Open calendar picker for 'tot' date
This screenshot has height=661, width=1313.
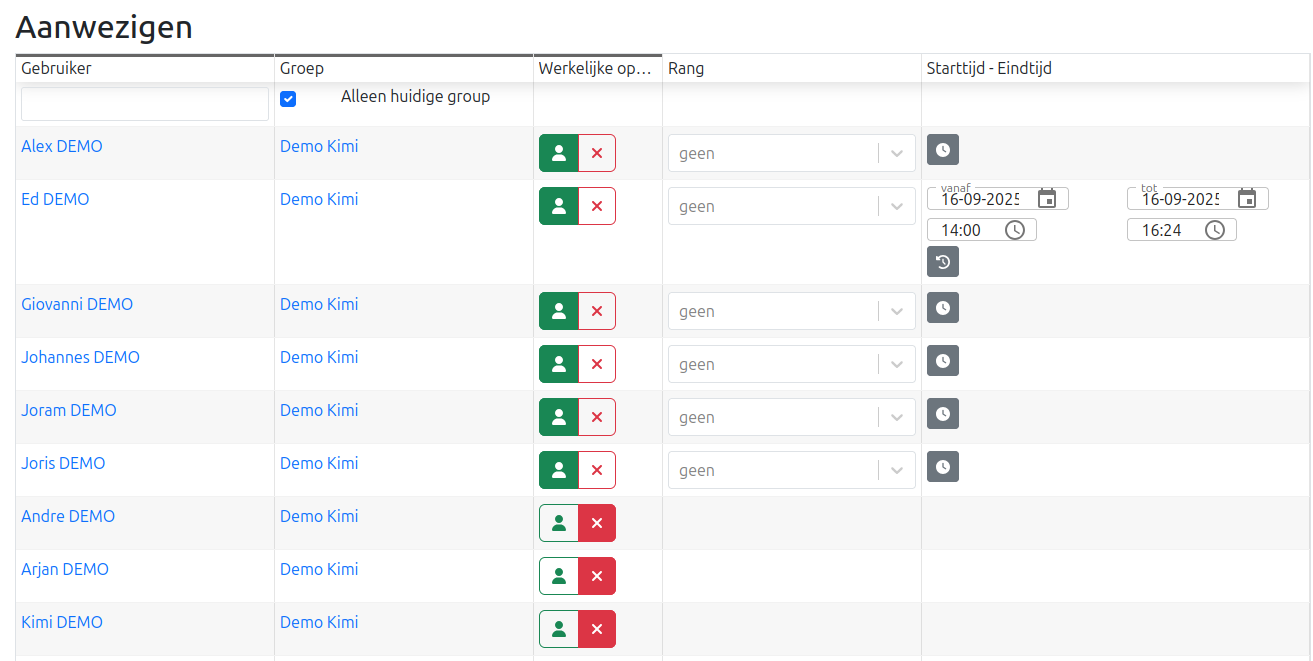click(x=1247, y=198)
